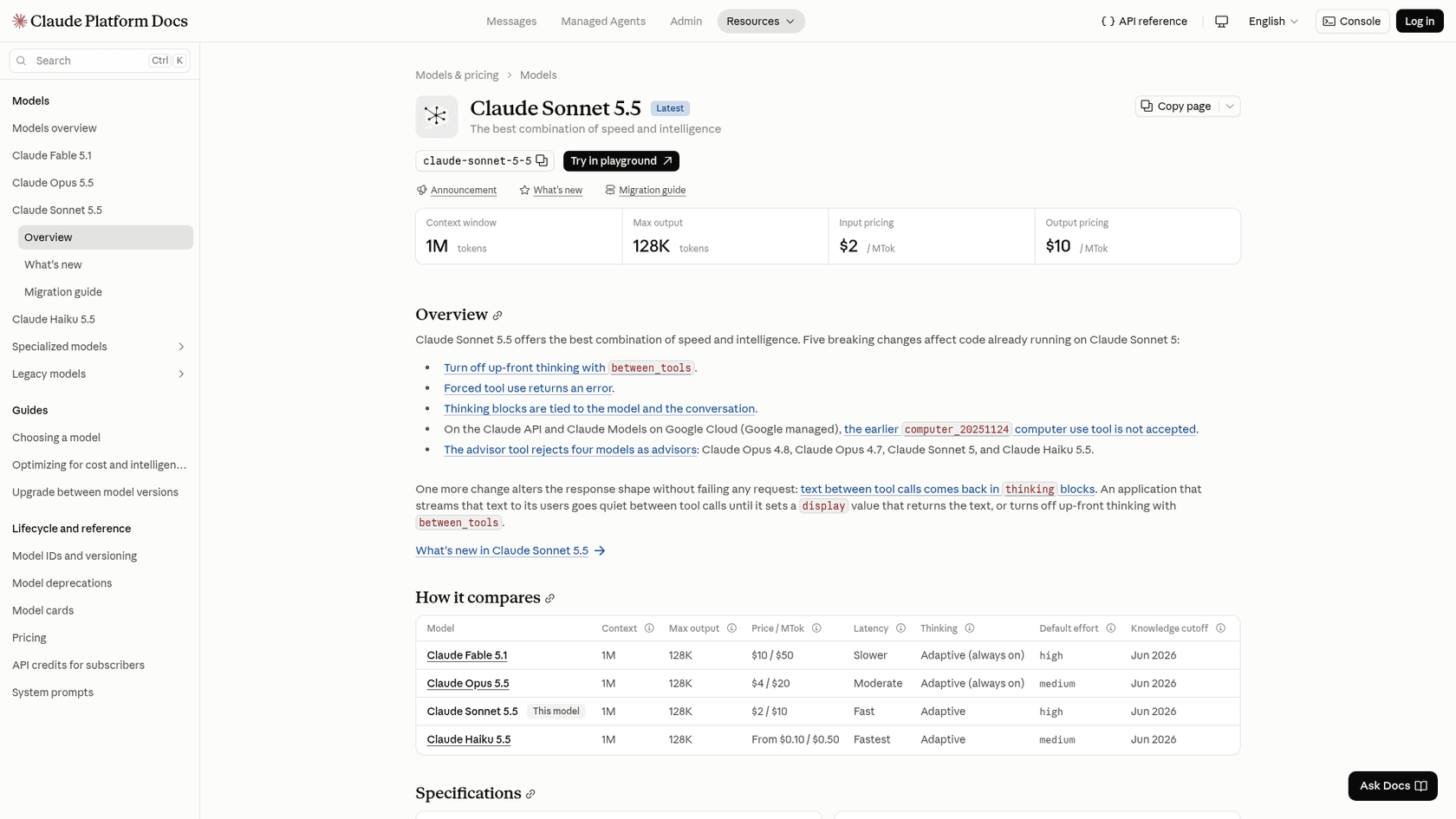Open the Admin nav item
This screenshot has height=819, width=1456.
(686, 21)
